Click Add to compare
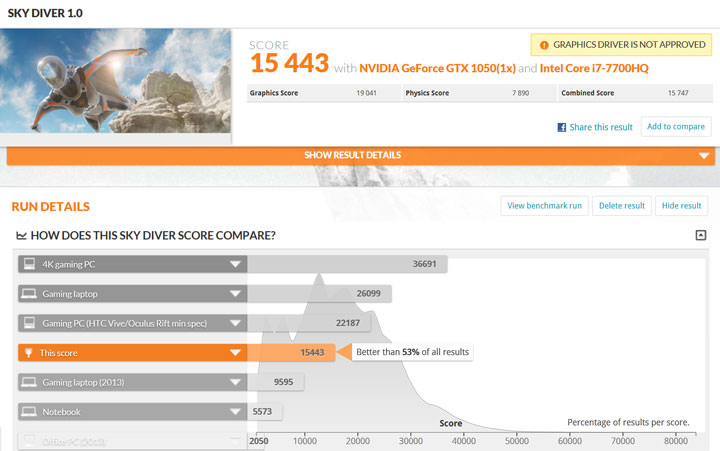Screen dimensions: 720x451 click(x=675, y=126)
